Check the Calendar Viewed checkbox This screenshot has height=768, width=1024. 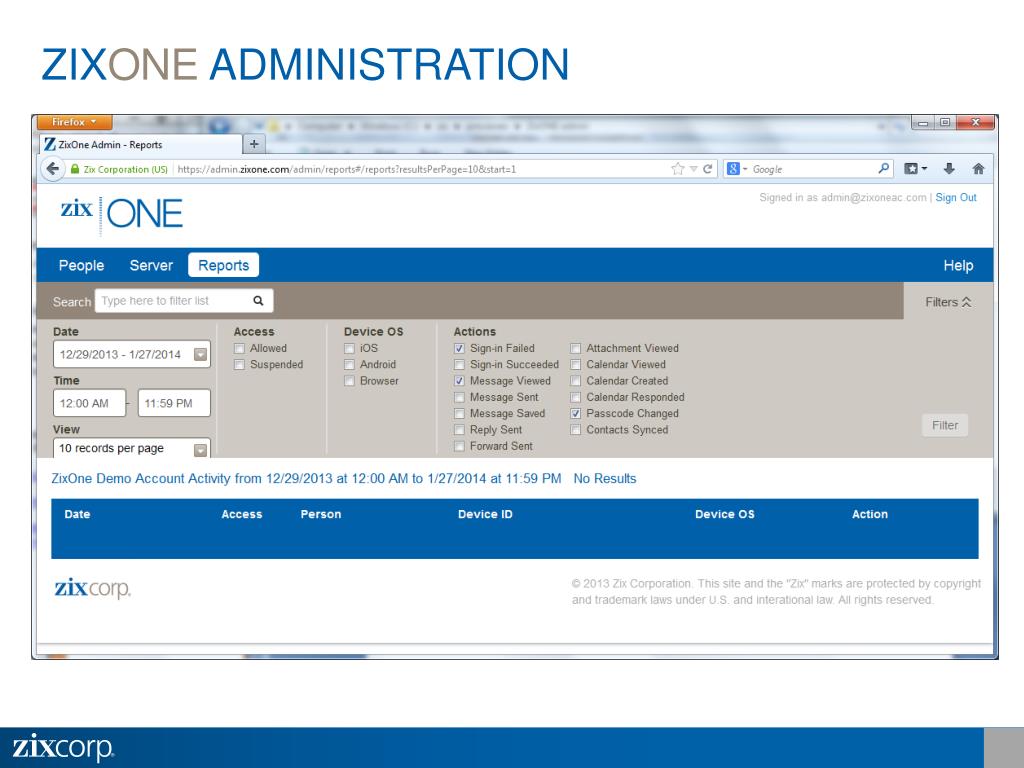pyautogui.click(x=576, y=365)
